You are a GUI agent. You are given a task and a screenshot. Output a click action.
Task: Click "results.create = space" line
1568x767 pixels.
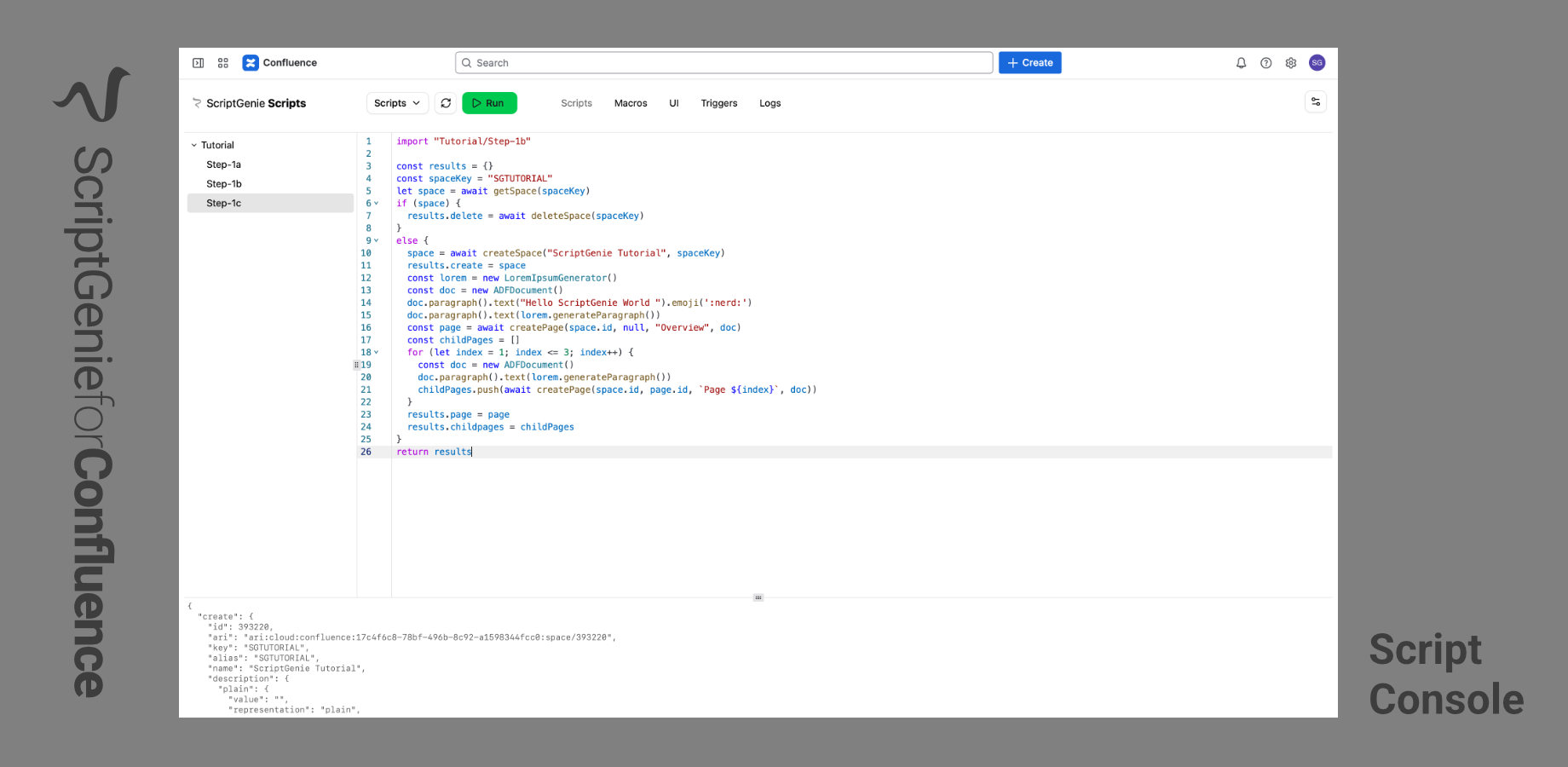[466, 266]
